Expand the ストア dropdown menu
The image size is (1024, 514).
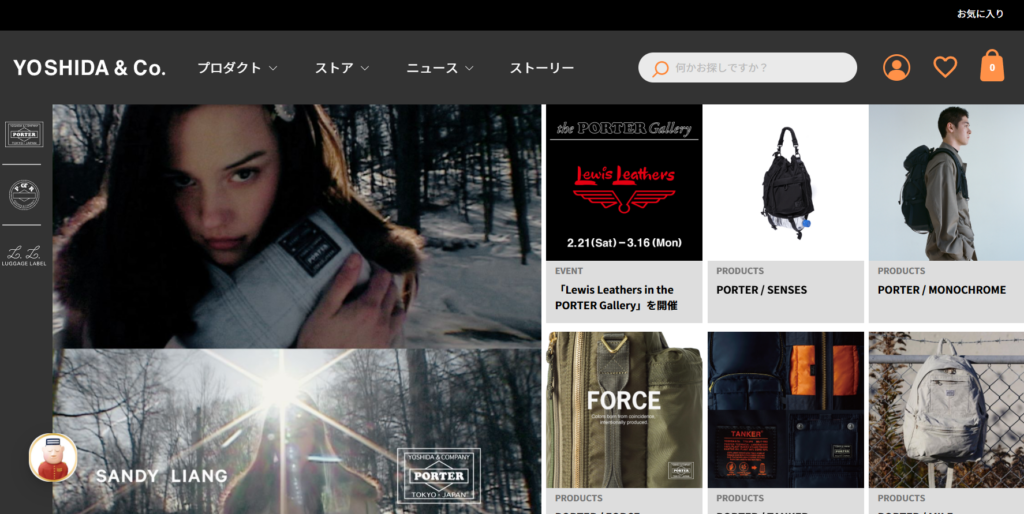point(342,68)
